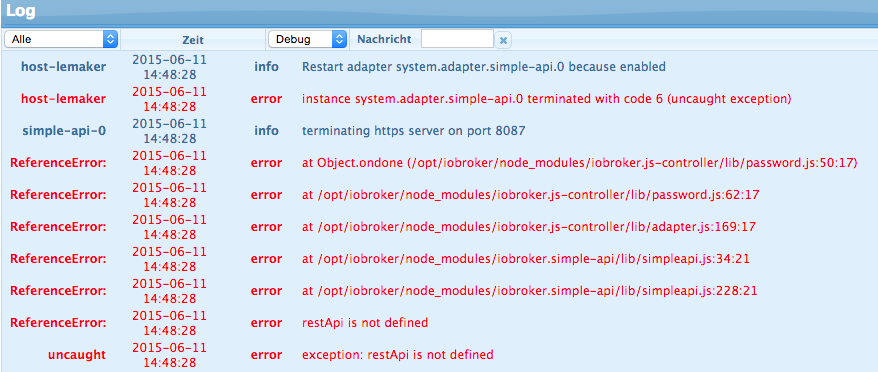This screenshot has width=878, height=372.
Task: Click the timestamp of the Restart adapter row
Action: pyautogui.click(x=169, y=67)
